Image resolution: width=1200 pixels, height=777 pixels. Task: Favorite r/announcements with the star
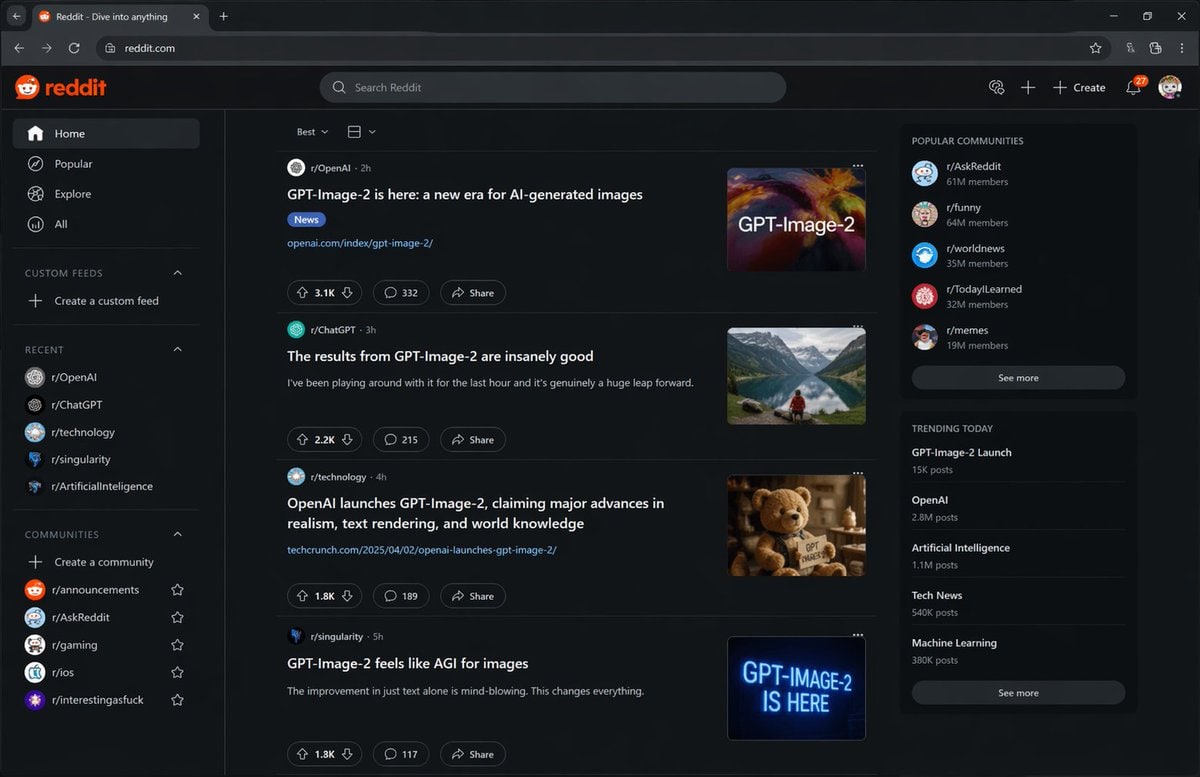click(177, 590)
